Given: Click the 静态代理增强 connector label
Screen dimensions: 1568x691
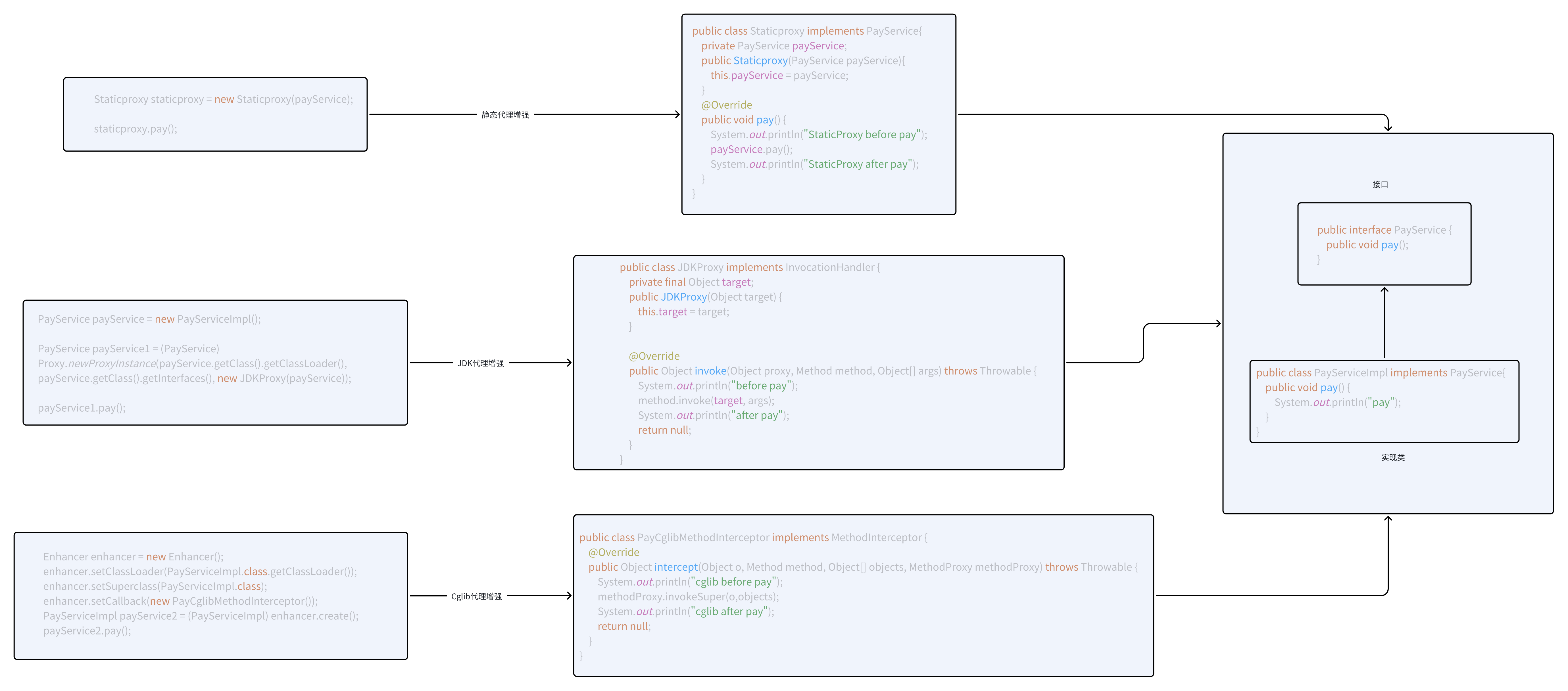Looking at the screenshot, I should click(505, 114).
